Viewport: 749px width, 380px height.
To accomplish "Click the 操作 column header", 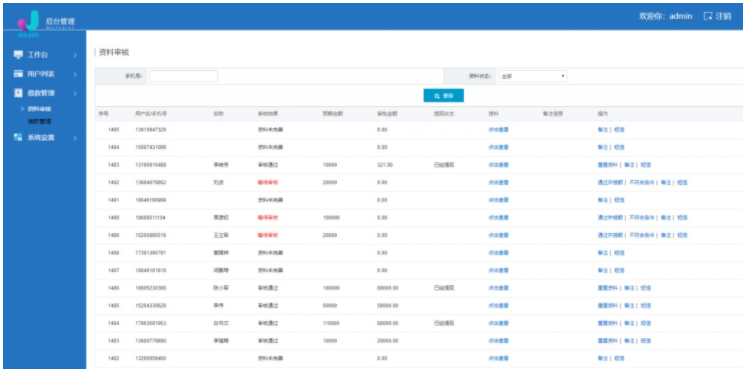I will tap(603, 114).
